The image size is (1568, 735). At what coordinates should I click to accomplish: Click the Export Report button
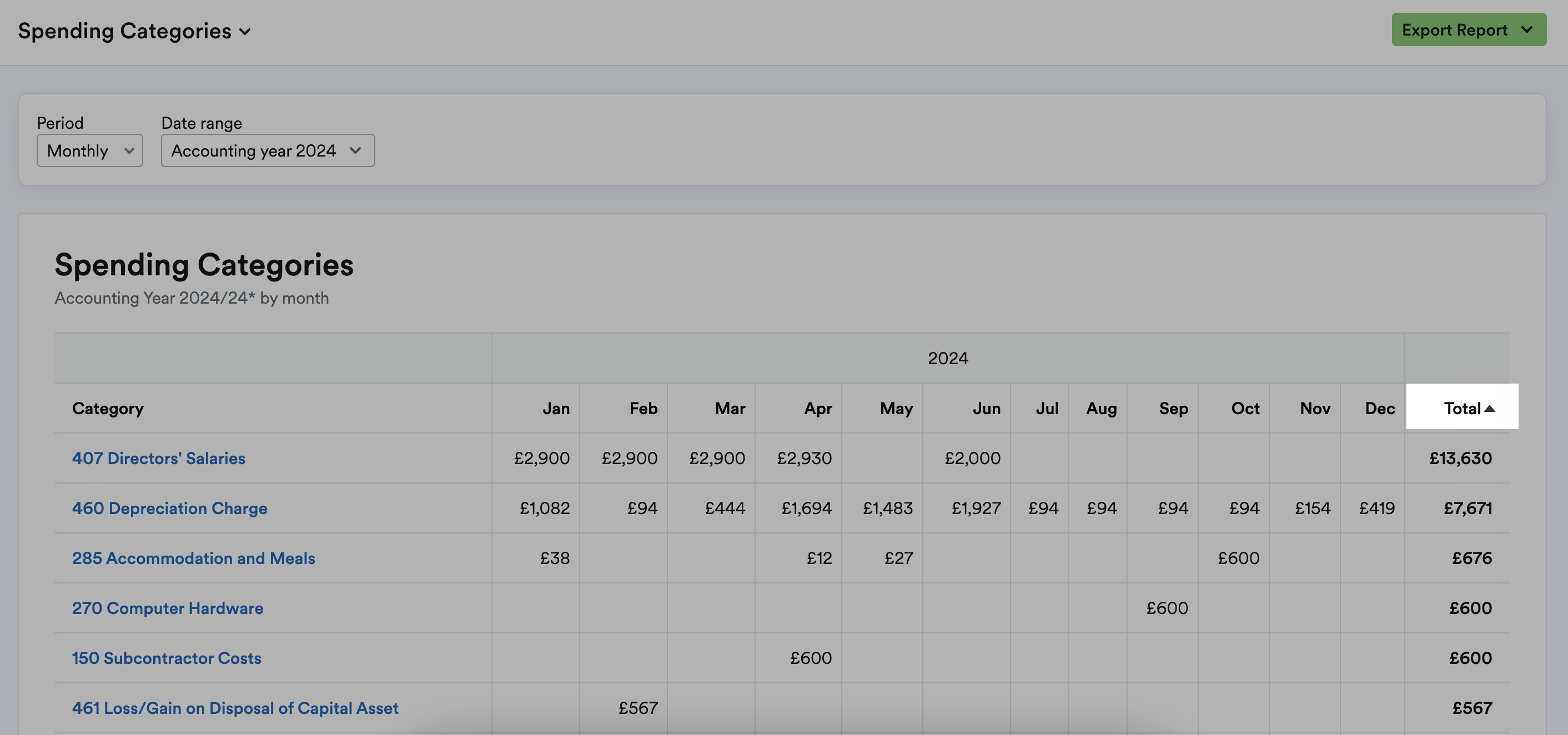(x=1468, y=30)
